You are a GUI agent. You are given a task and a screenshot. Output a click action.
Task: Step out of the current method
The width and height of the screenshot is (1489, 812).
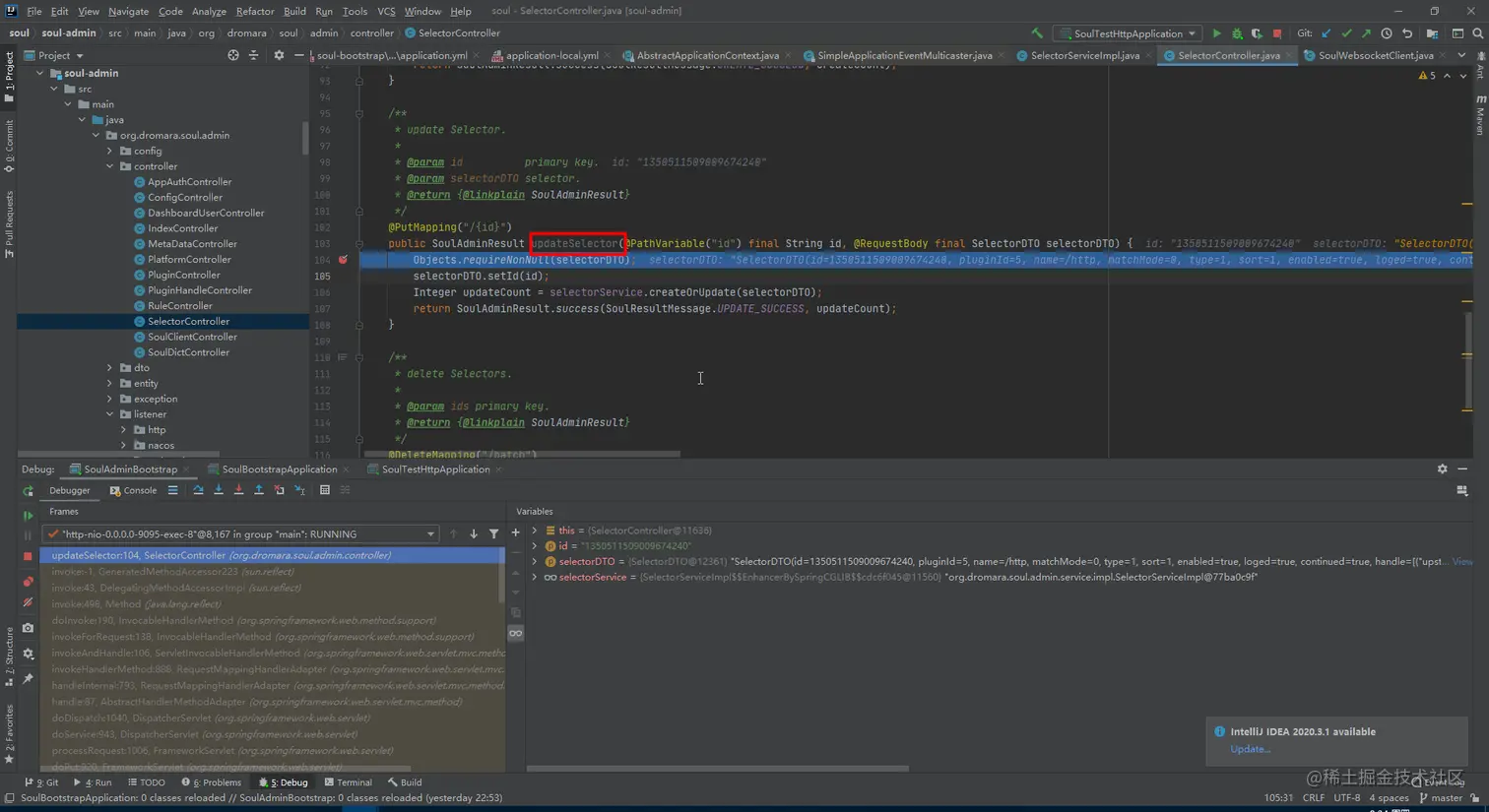pos(259,490)
